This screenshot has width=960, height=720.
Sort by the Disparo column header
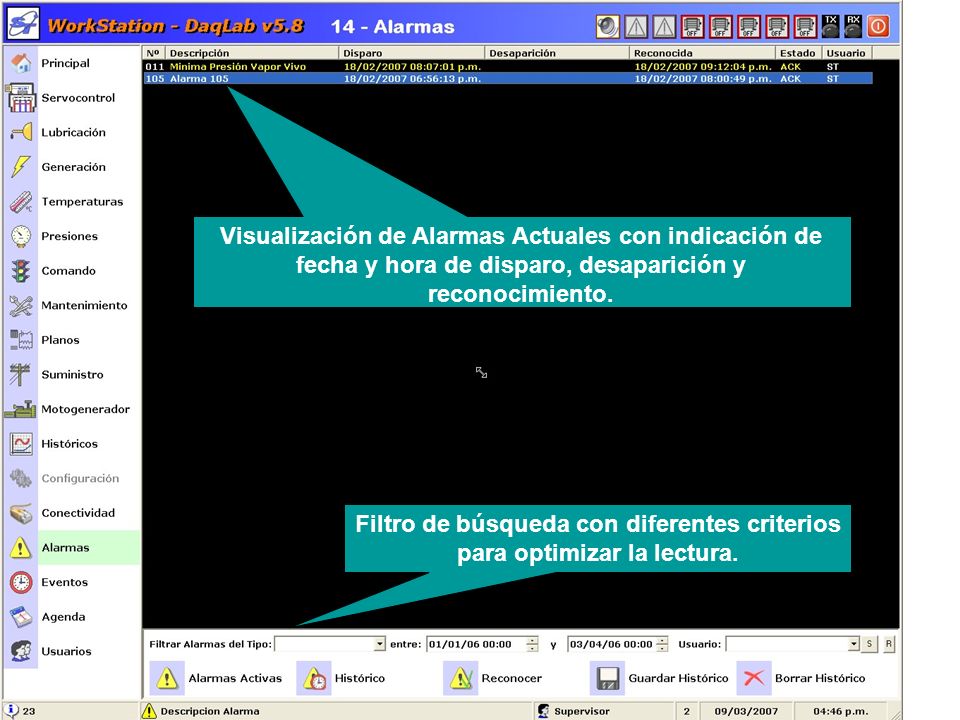tap(411, 53)
